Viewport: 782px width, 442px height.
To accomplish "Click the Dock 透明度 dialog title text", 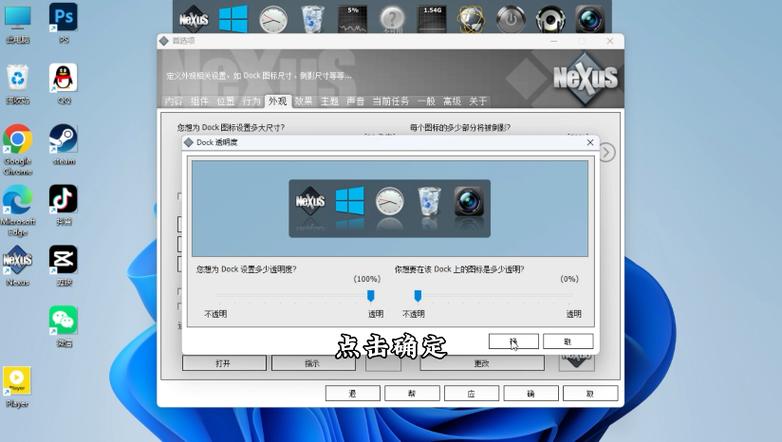I will pyautogui.click(x=217, y=142).
